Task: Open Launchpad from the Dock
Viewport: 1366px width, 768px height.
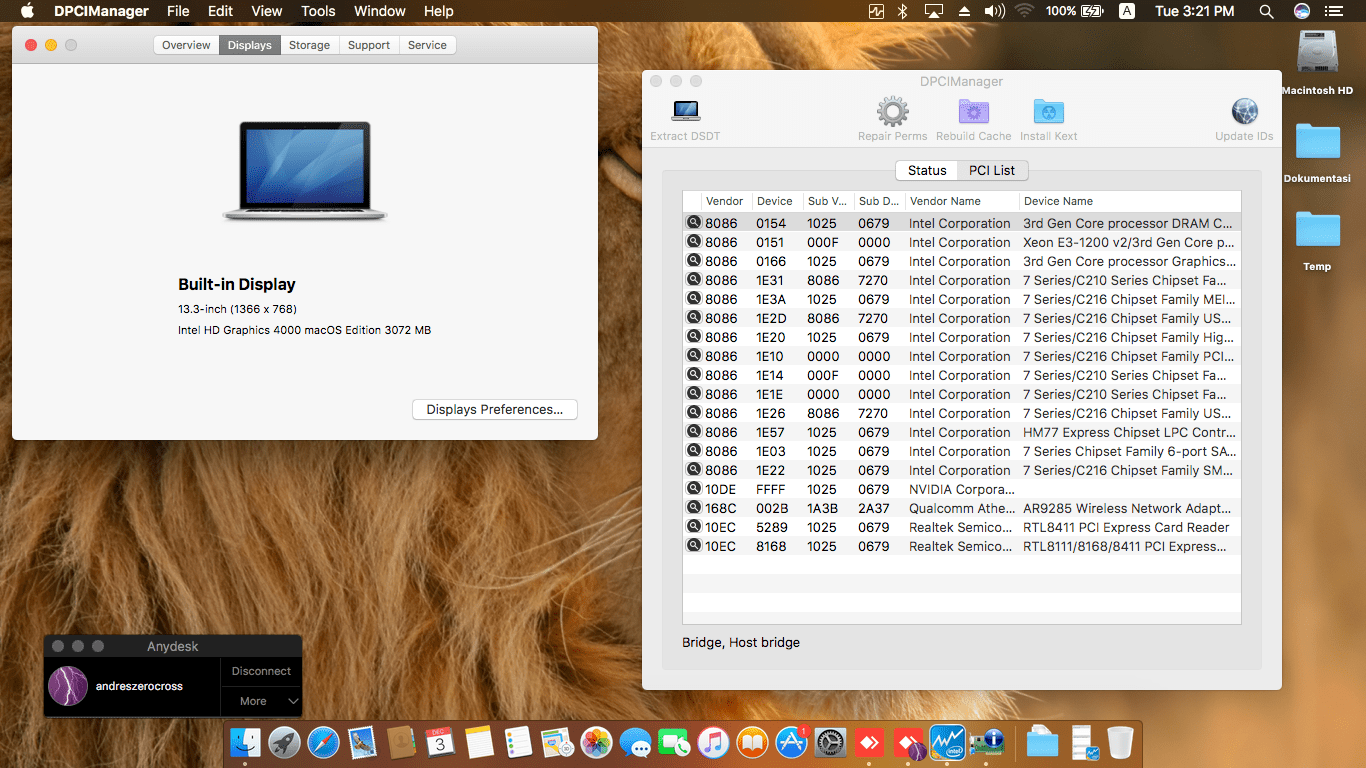Action: coord(284,742)
